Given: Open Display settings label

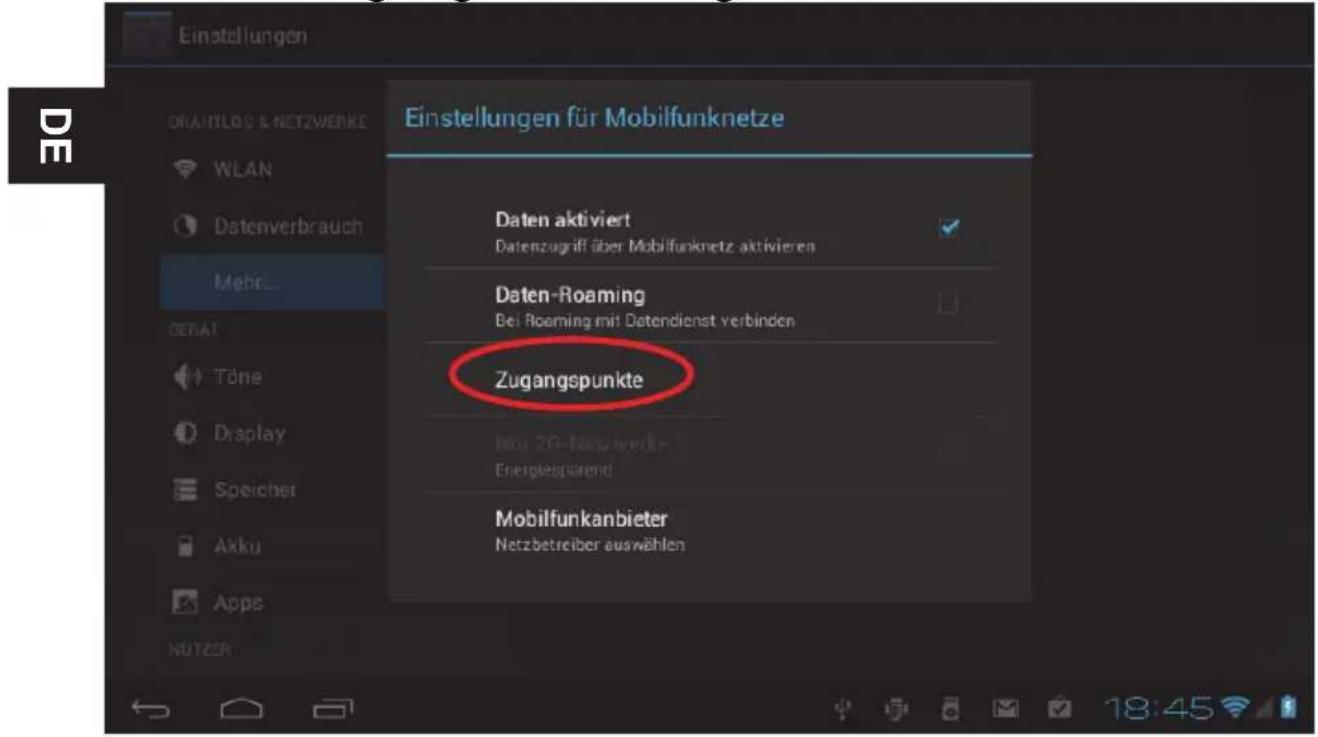Looking at the screenshot, I should click(249, 434).
